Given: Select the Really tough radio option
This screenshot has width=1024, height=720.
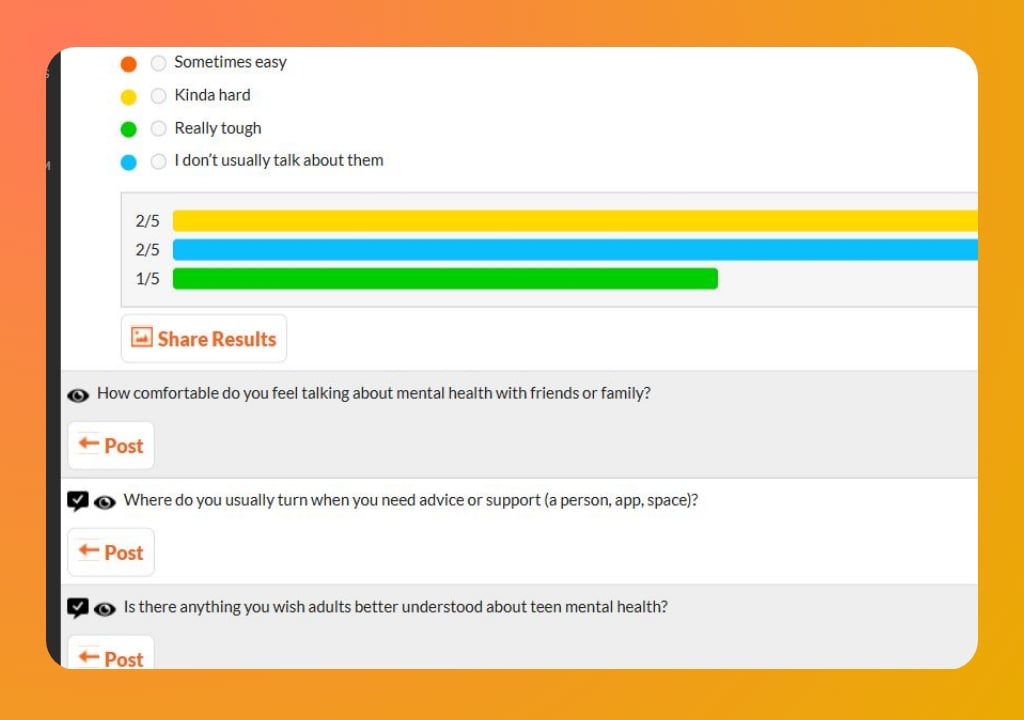Looking at the screenshot, I should [158, 128].
